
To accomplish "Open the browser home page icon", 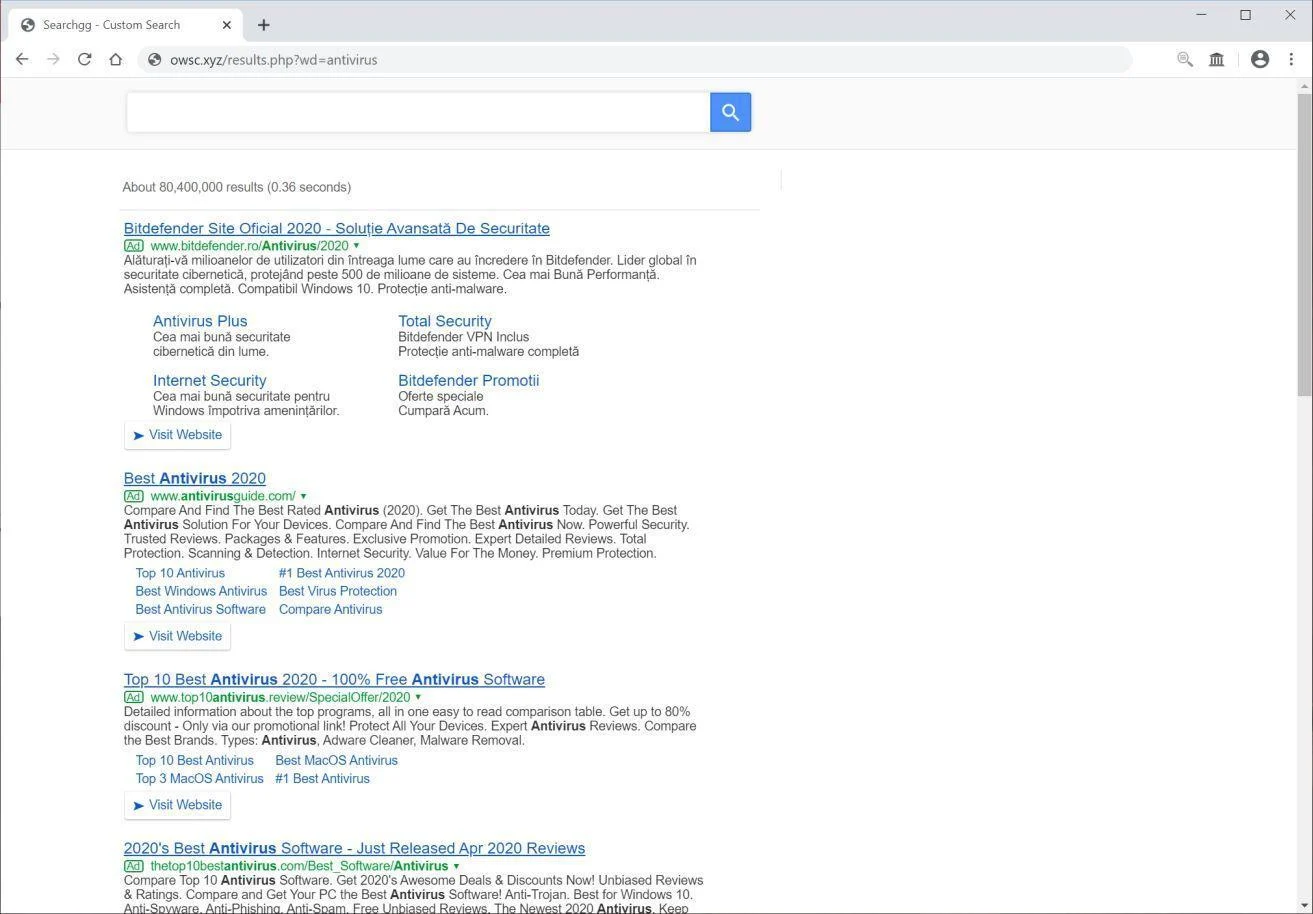I will (116, 60).
